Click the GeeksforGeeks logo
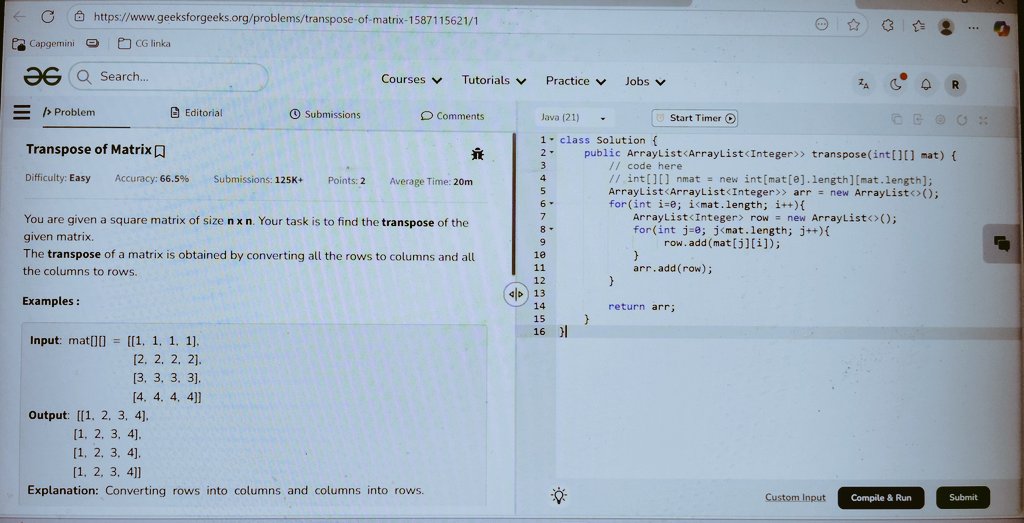Viewport: 1024px width, 523px height. point(42,76)
